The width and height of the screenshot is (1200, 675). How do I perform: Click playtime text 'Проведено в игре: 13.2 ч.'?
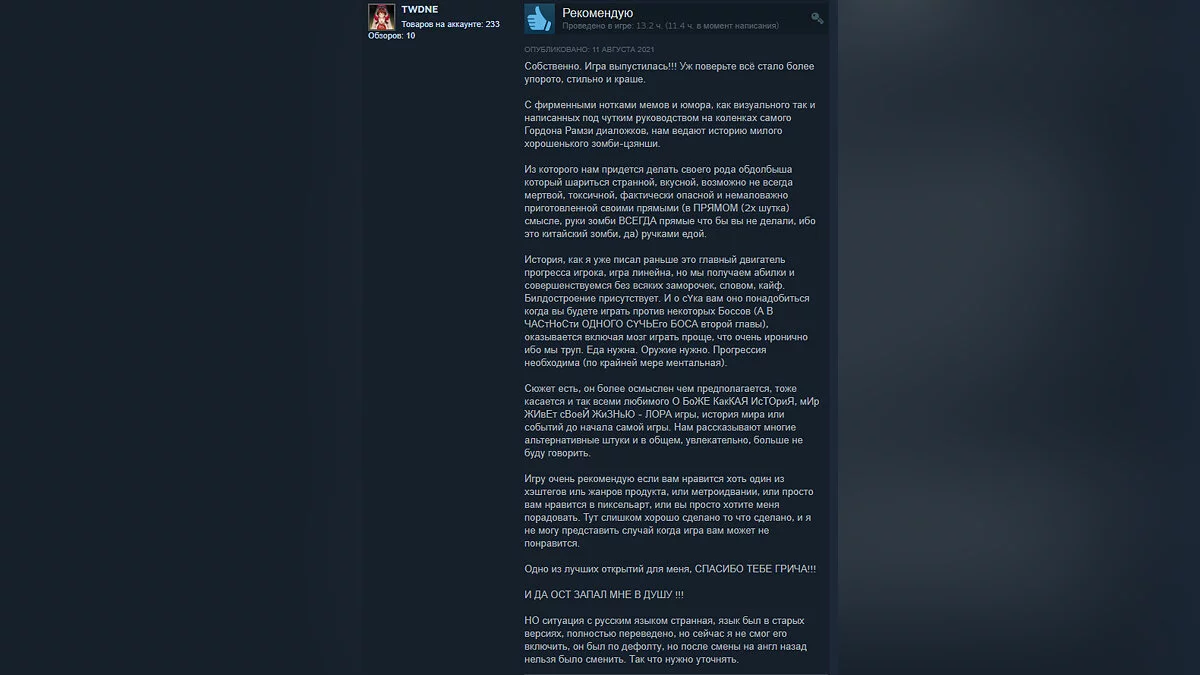(x=620, y=26)
